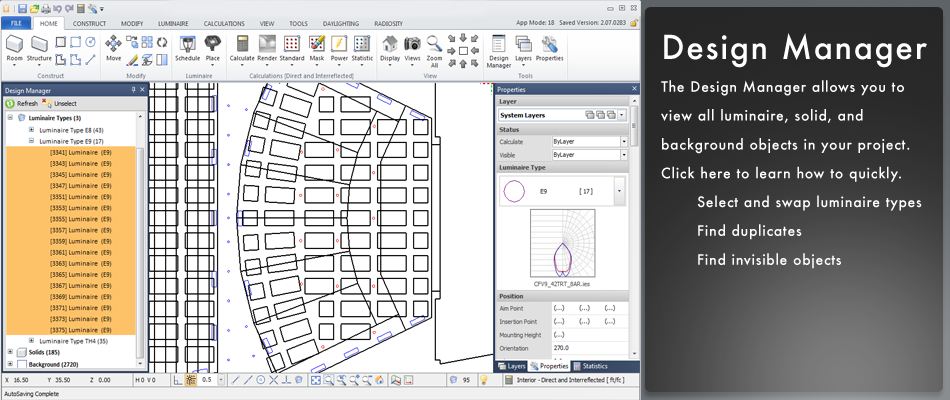950x400 pixels.
Task: Click Zoom All
Action: click(434, 50)
